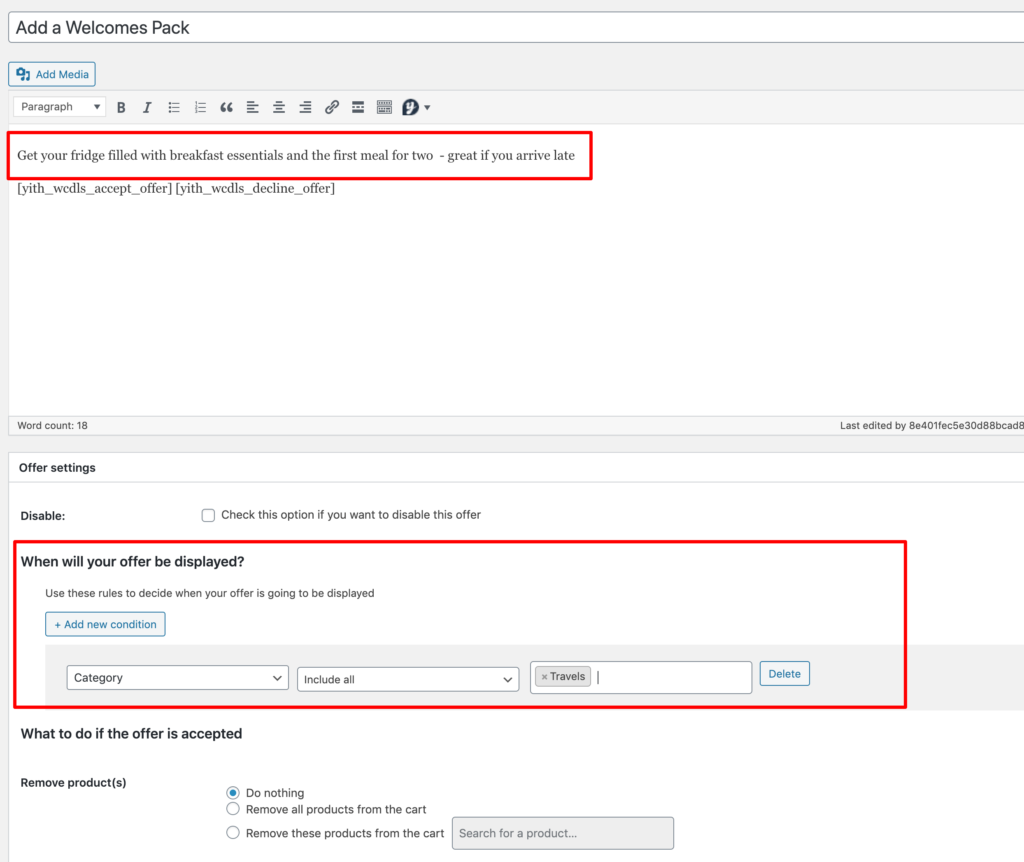
Task: Open the shortcode icon dropdown in toolbar
Action: pyautogui.click(x=416, y=108)
